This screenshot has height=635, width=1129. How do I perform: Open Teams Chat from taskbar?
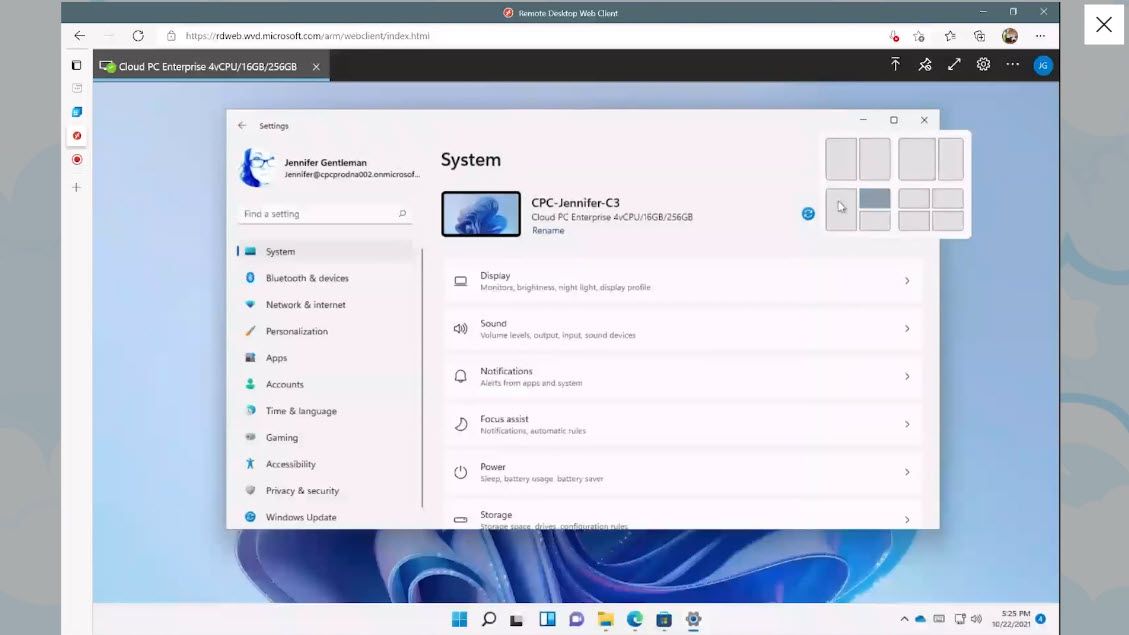(576, 619)
